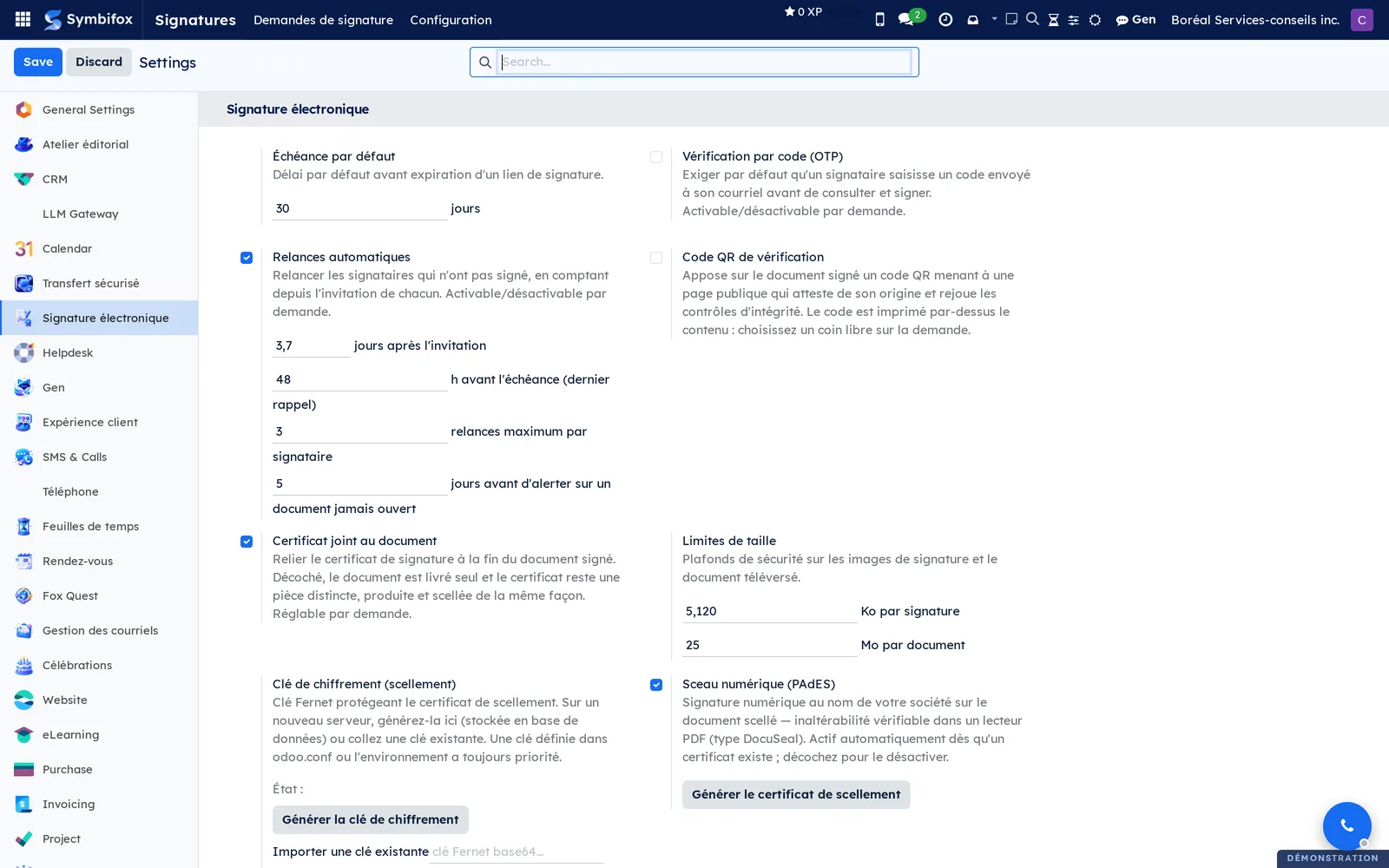Open Purchase settings icon

pos(24,769)
